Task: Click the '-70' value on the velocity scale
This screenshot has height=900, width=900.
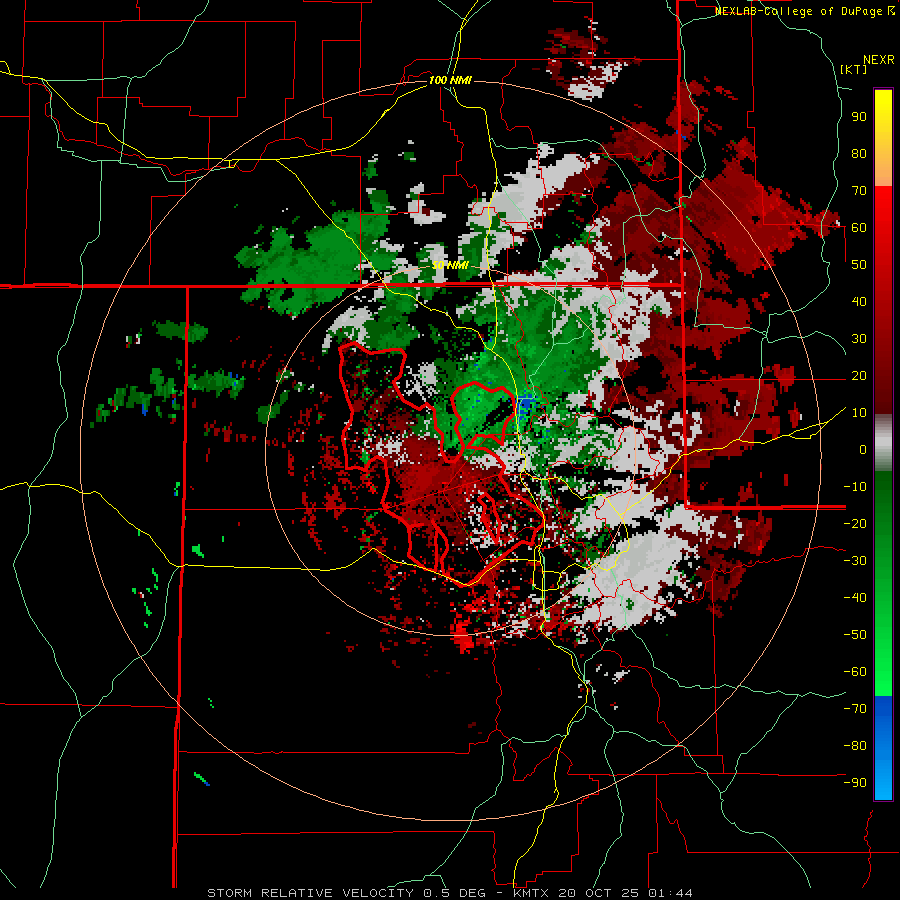Action: pyautogui.click(x=855, y=709)
